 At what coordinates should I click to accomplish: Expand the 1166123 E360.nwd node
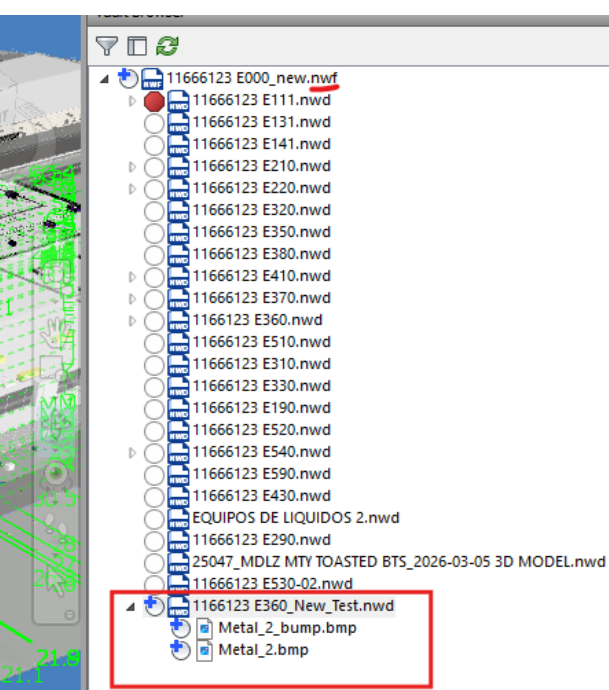tap(132, 321)
